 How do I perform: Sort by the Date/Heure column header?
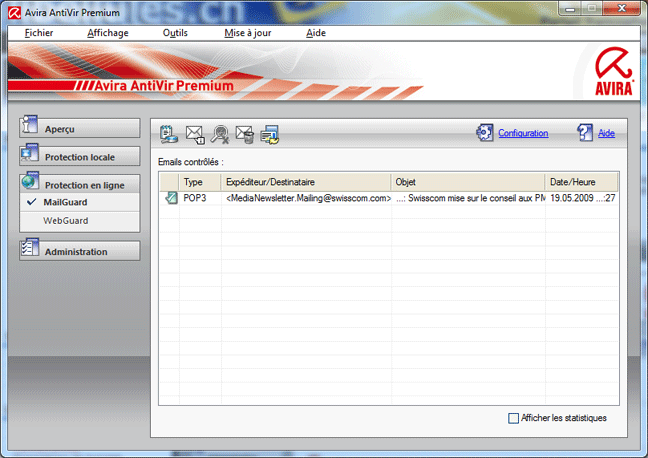(581, 182)
